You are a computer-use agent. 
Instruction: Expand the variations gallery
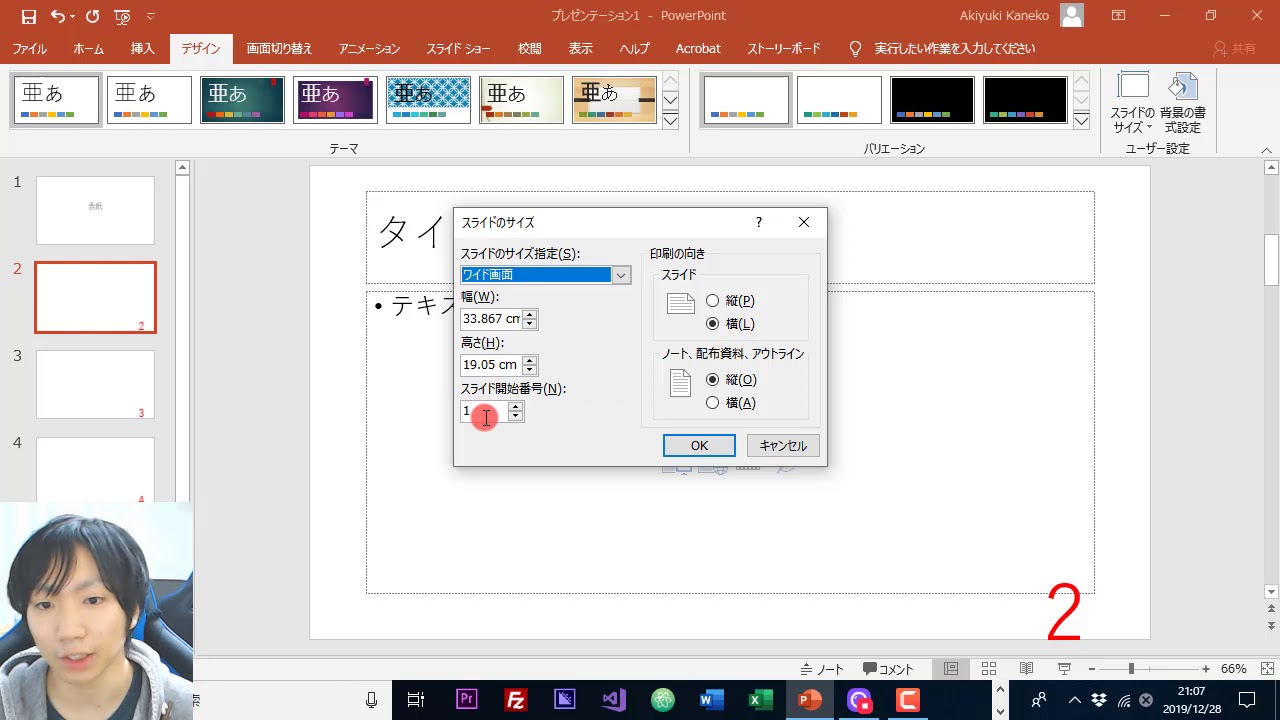[x=1081, y=120]
